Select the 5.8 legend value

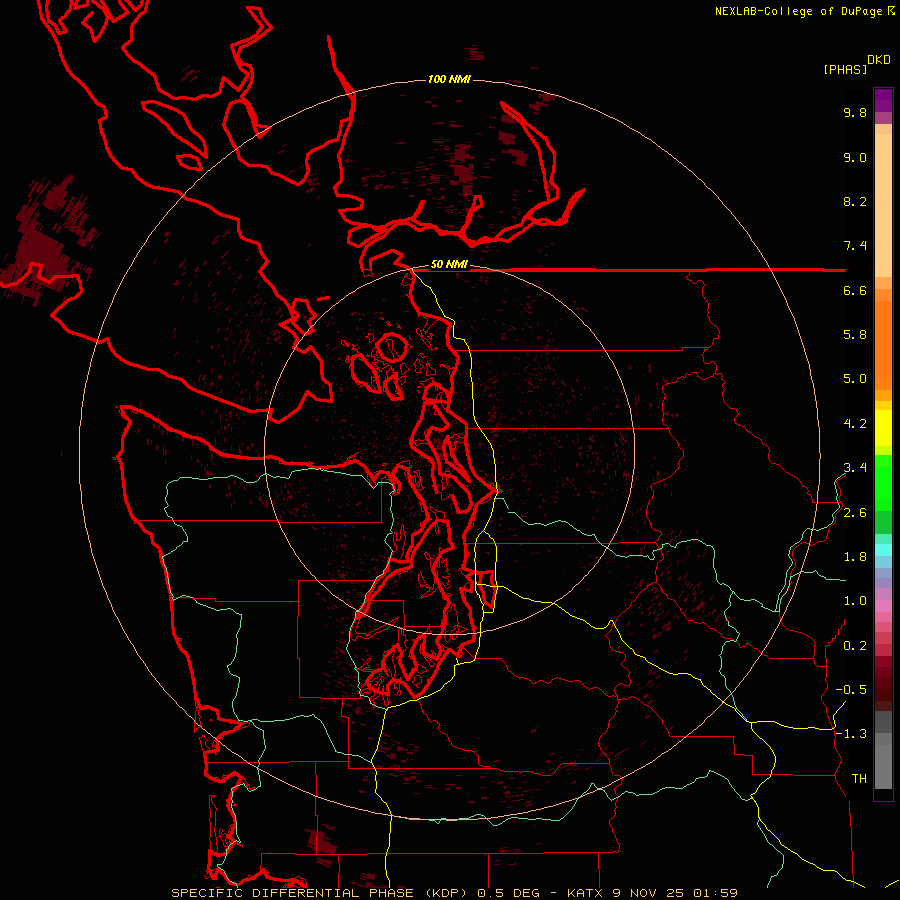[855, 335]
